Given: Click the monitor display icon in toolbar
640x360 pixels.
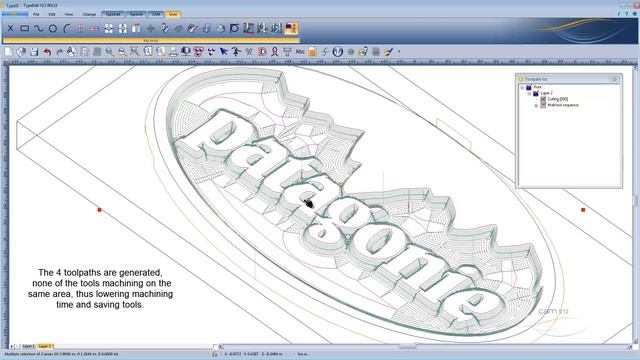Looking at the screenshot, I should tap(186, 51).
